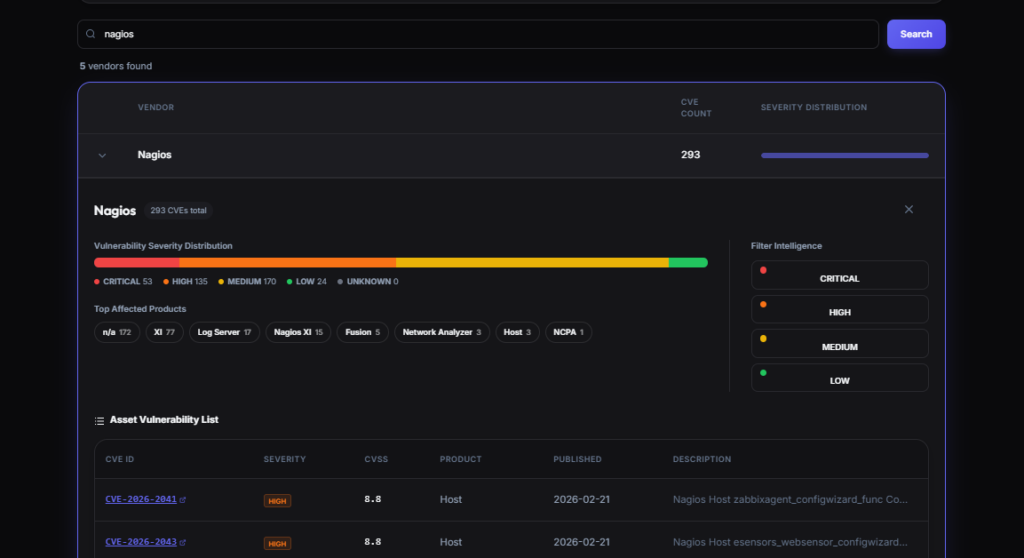Click the orange high segment of severity bar
1024x558 pixels.
[x=287, y=262]
